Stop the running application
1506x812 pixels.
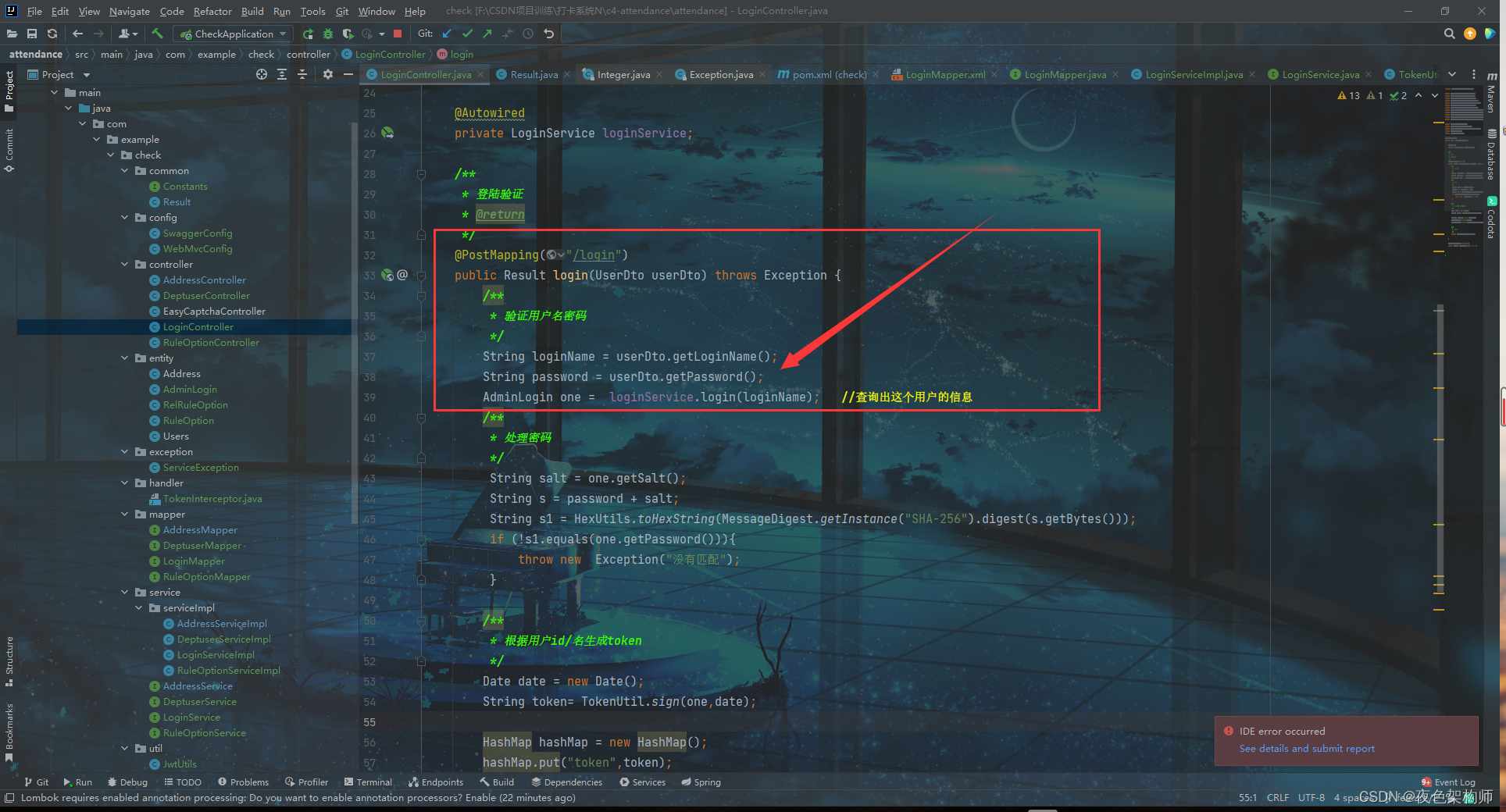pos(398,34)
